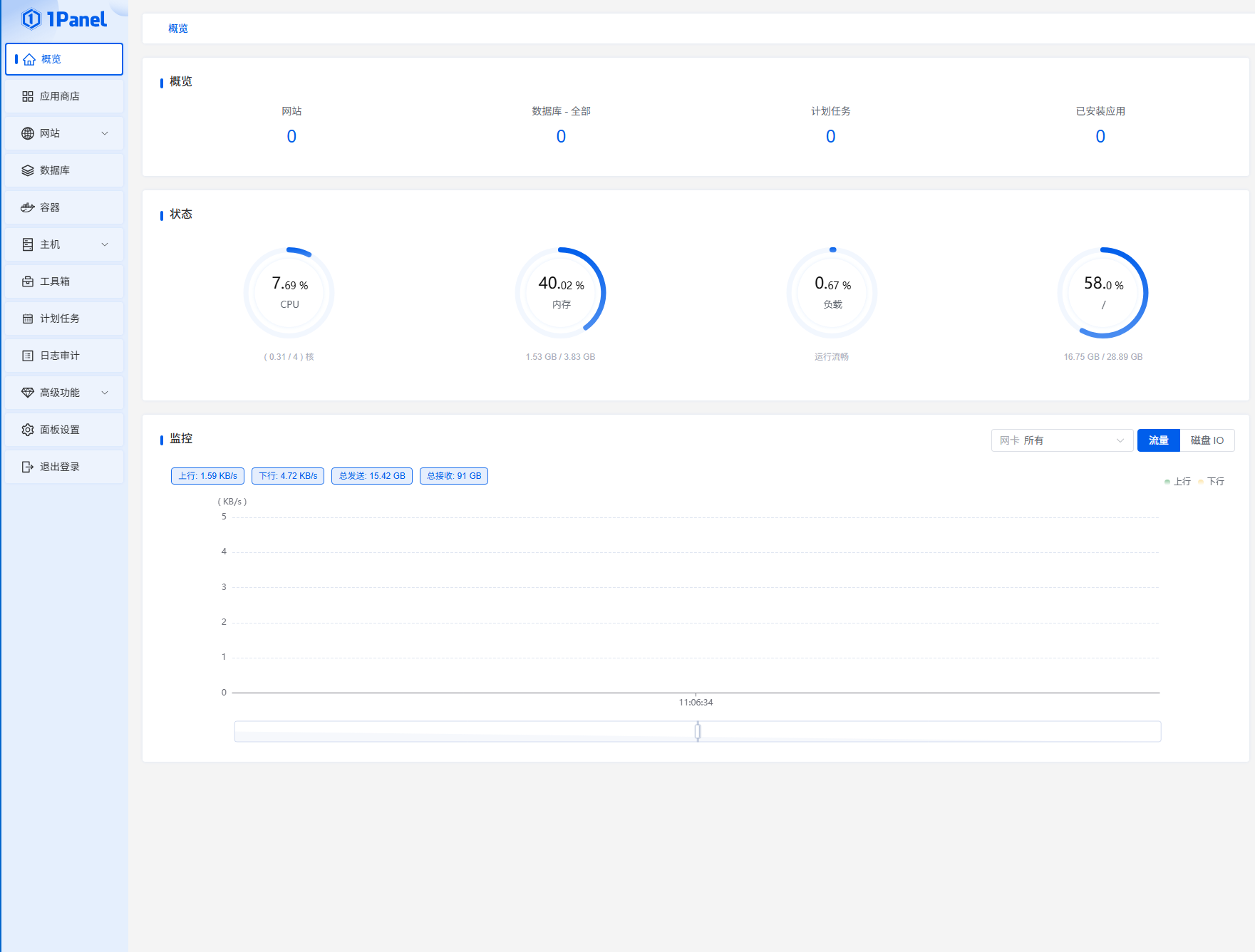The width and height of the screenshot is (1255, 952).
Task: Expand the 网站 sidebar submenu chevron
Action: click(105, 133)
